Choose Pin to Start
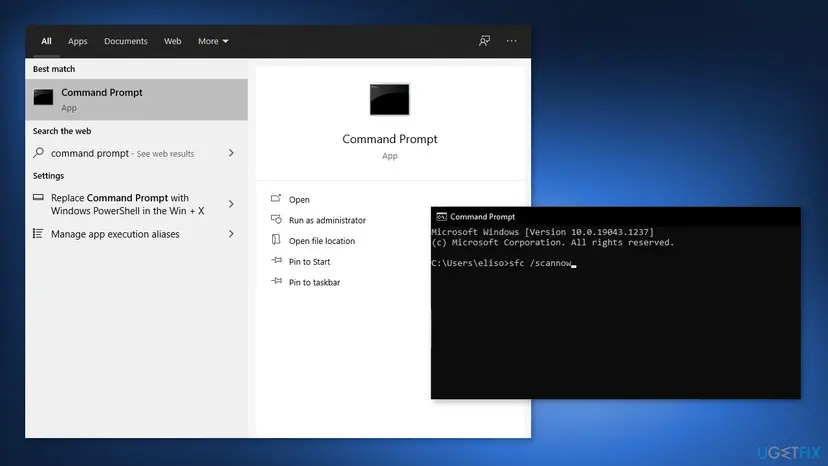Image resolution: width=828 pixels, height=466 pixels. tap(309, 262)
